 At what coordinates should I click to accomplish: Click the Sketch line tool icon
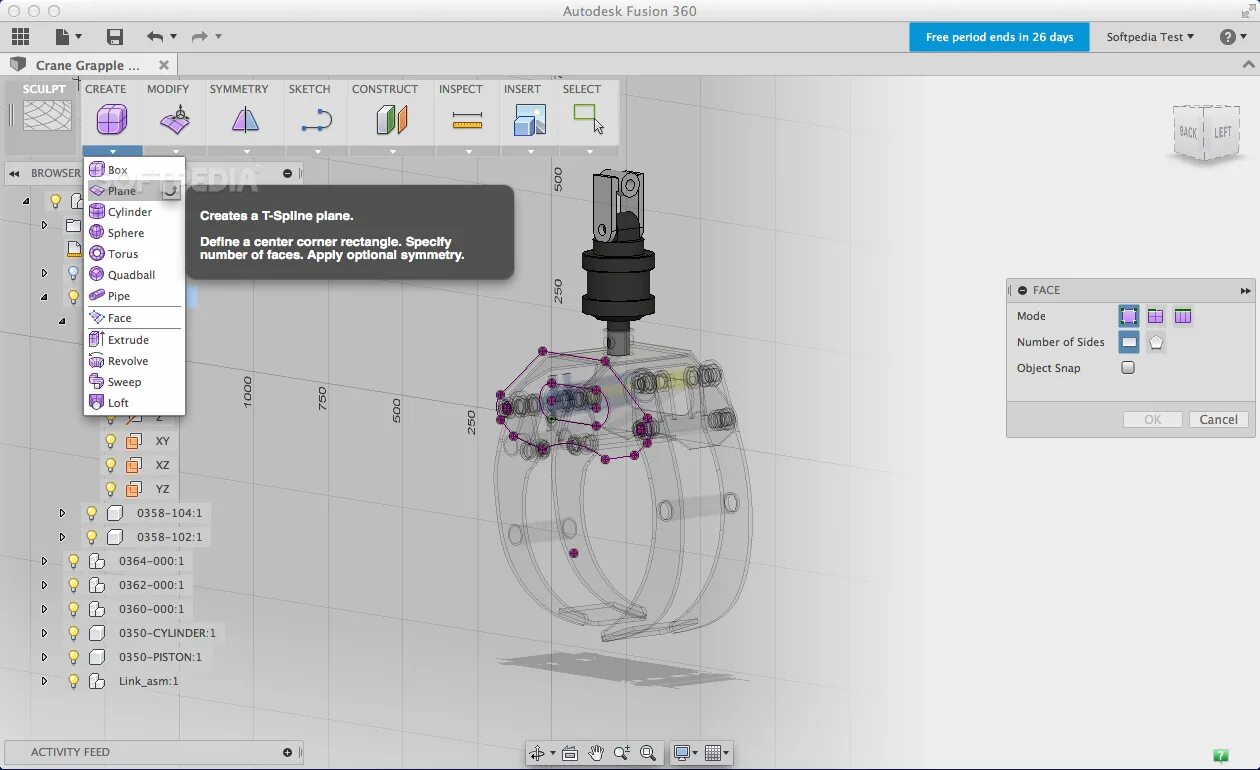316,121
